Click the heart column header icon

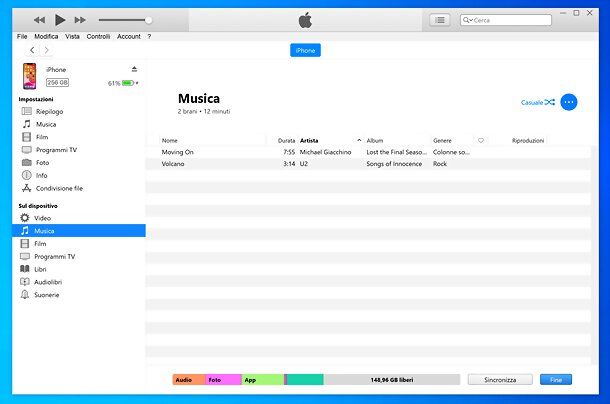pos(481,141)
